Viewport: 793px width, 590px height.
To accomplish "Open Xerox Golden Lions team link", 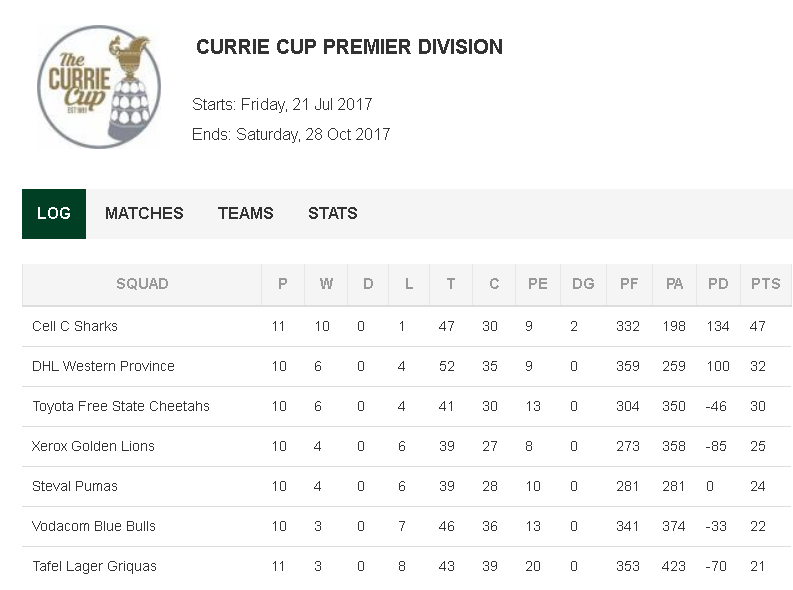I will (x=93, y=446).
